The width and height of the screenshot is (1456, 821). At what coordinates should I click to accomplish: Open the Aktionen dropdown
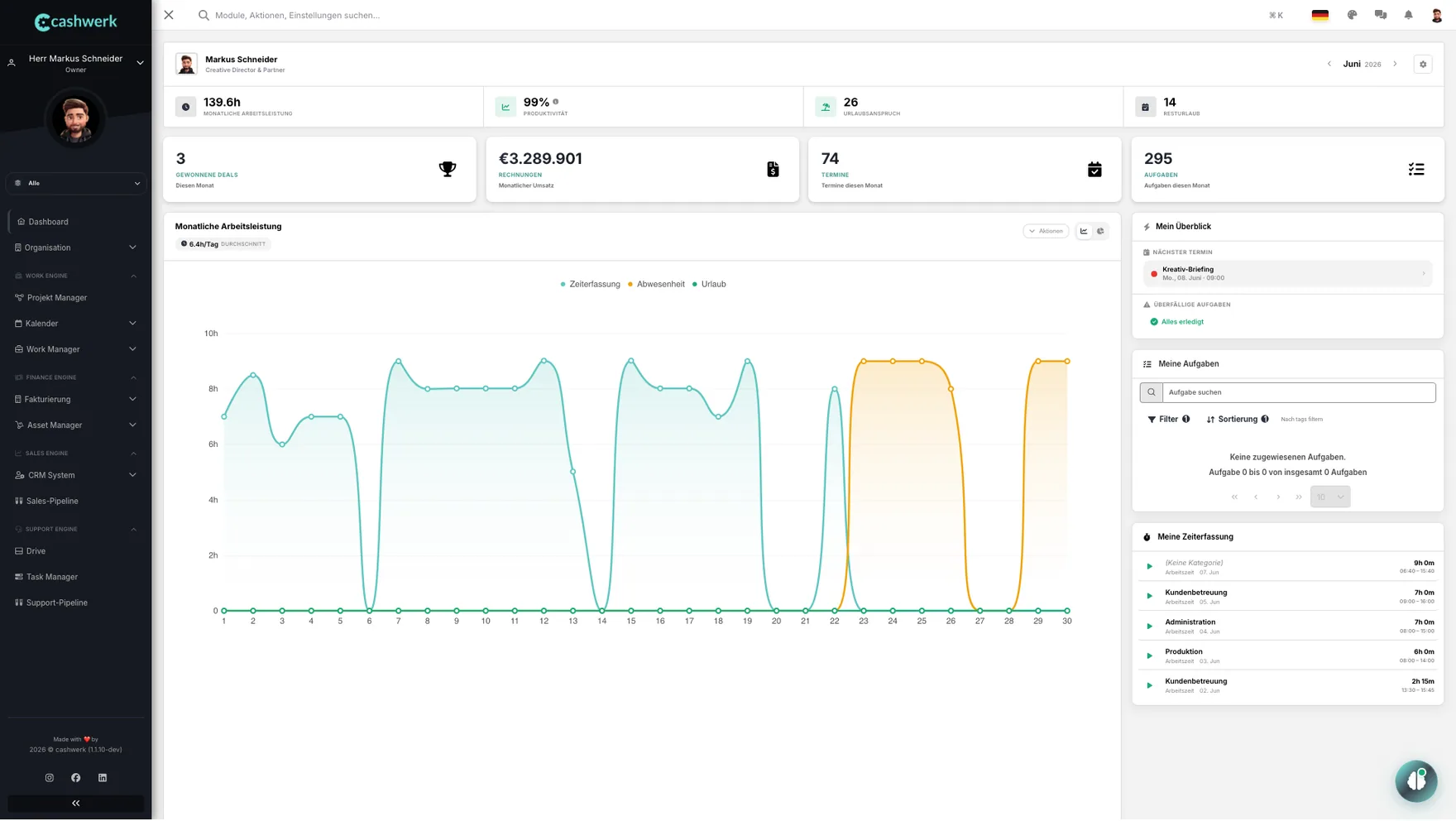(x=1046, y=231)
